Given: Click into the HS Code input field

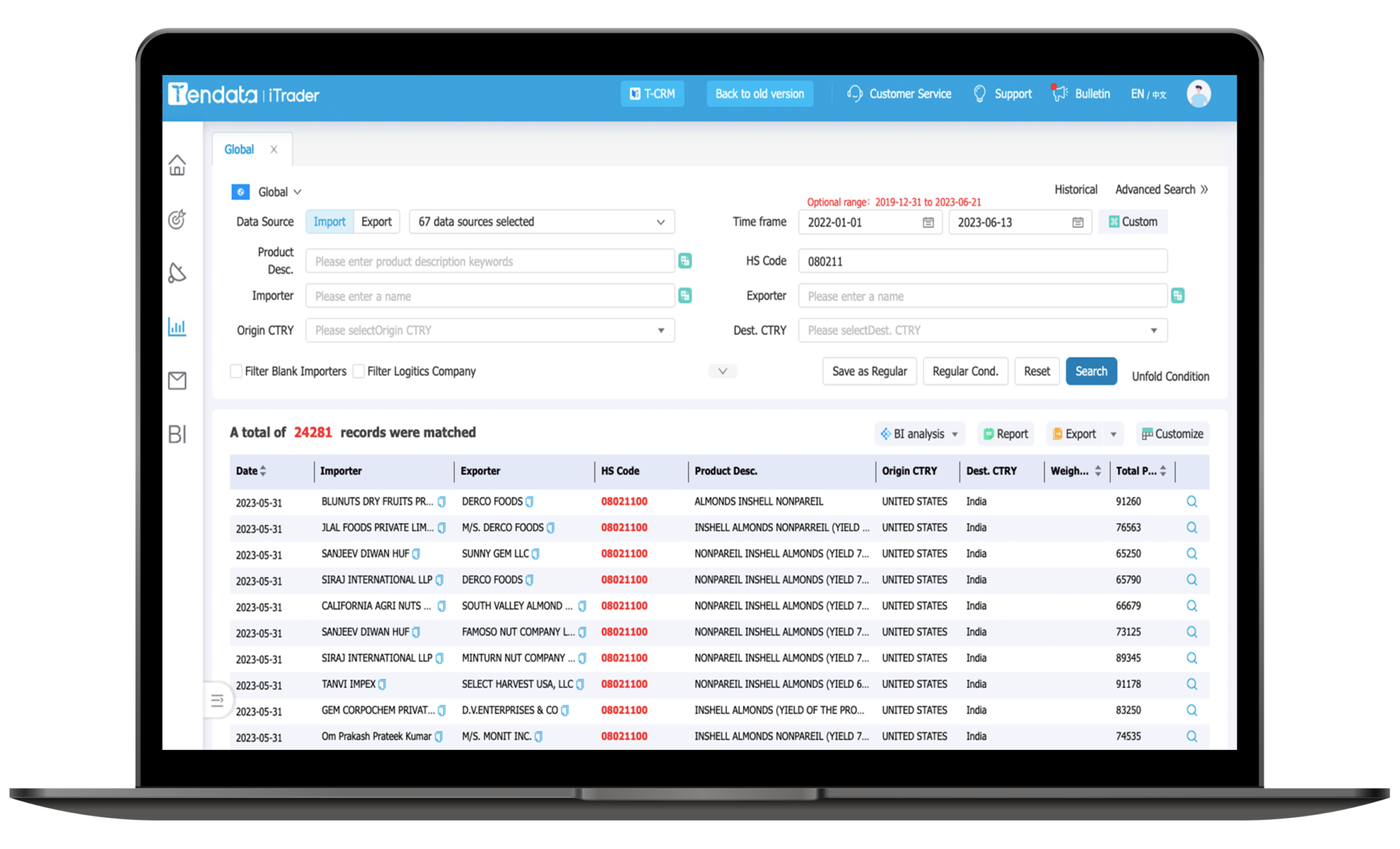Looking at the screenshot, I should point(981,261).
